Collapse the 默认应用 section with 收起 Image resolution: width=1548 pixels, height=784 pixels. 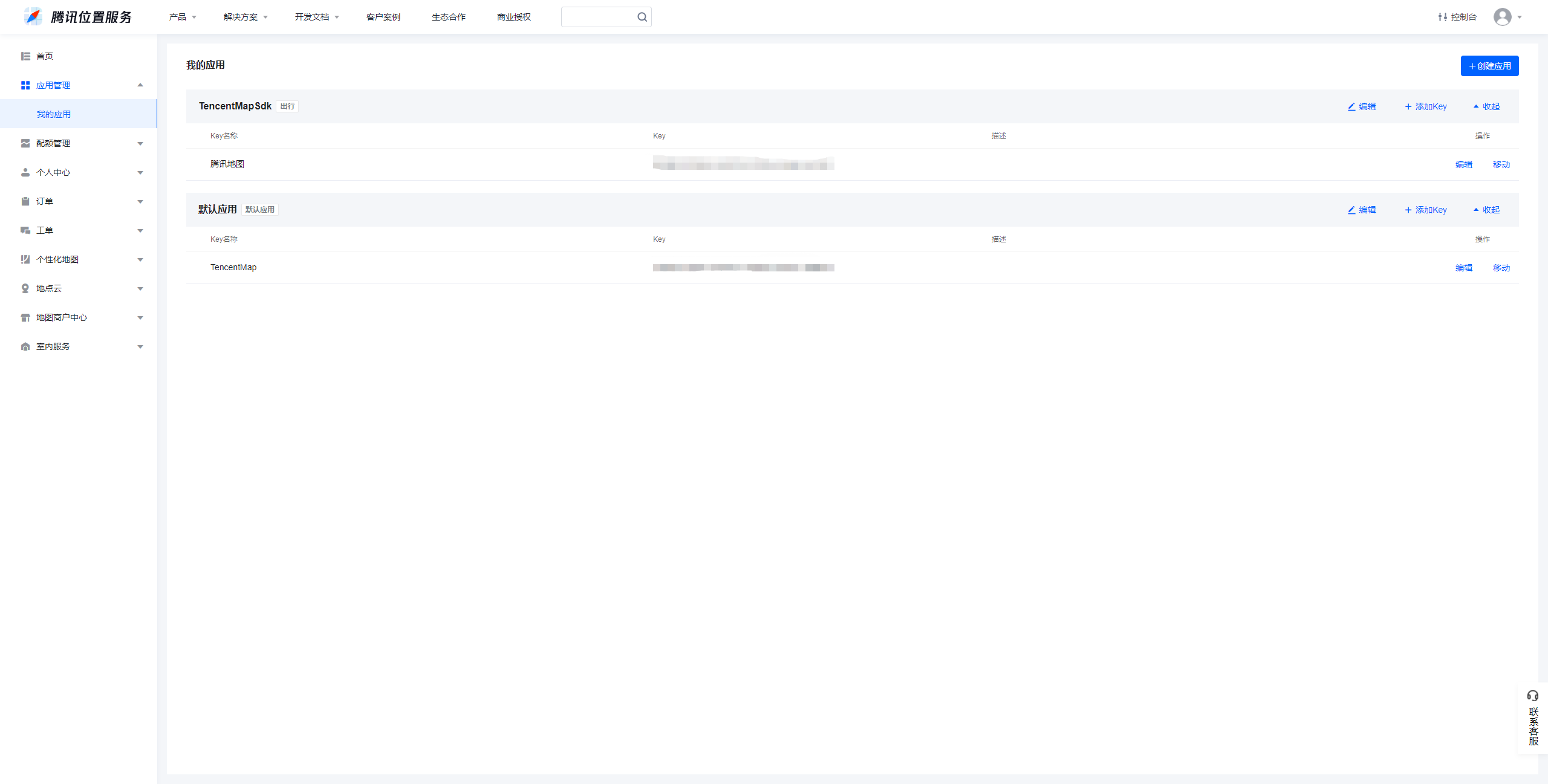coord(1486,210)
